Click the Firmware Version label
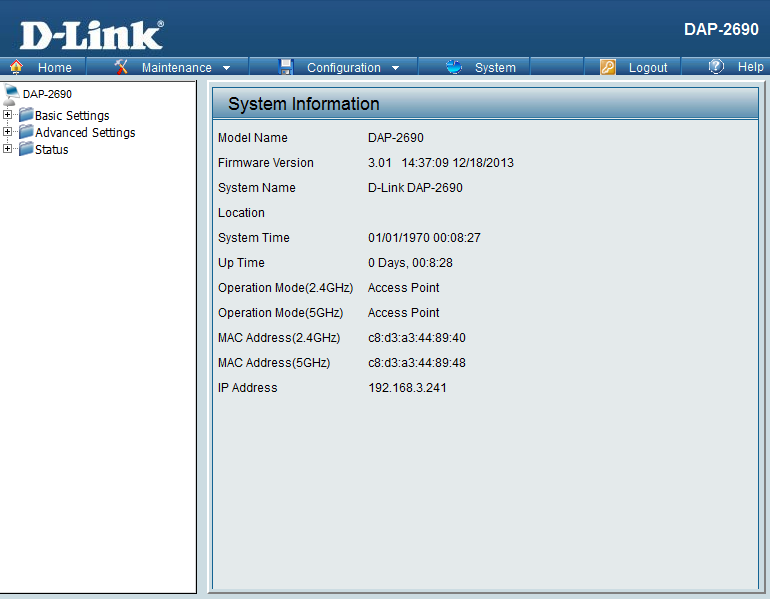The width and height of the screenshot is (770, 599). click(x=266, y=163)
